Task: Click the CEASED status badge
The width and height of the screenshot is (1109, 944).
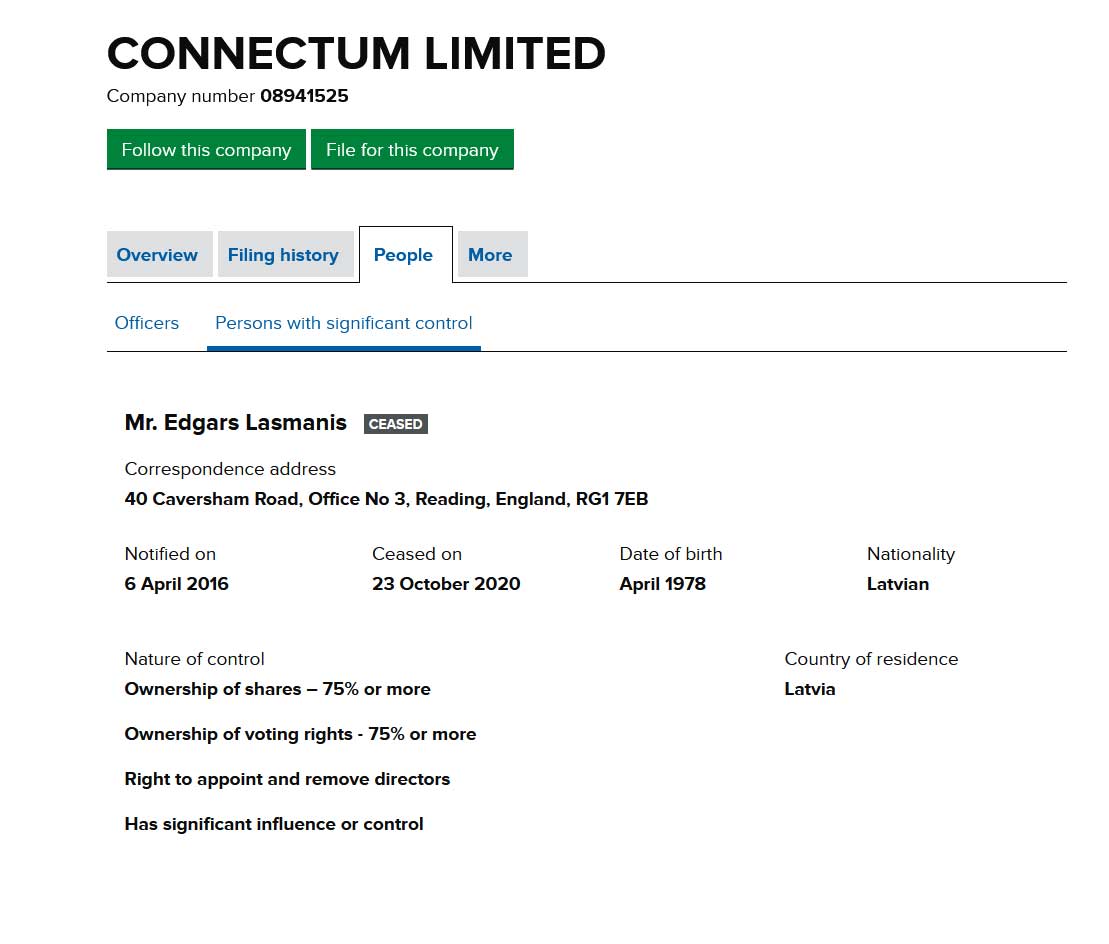Action: pyautogui.click(x=396, y=424)
